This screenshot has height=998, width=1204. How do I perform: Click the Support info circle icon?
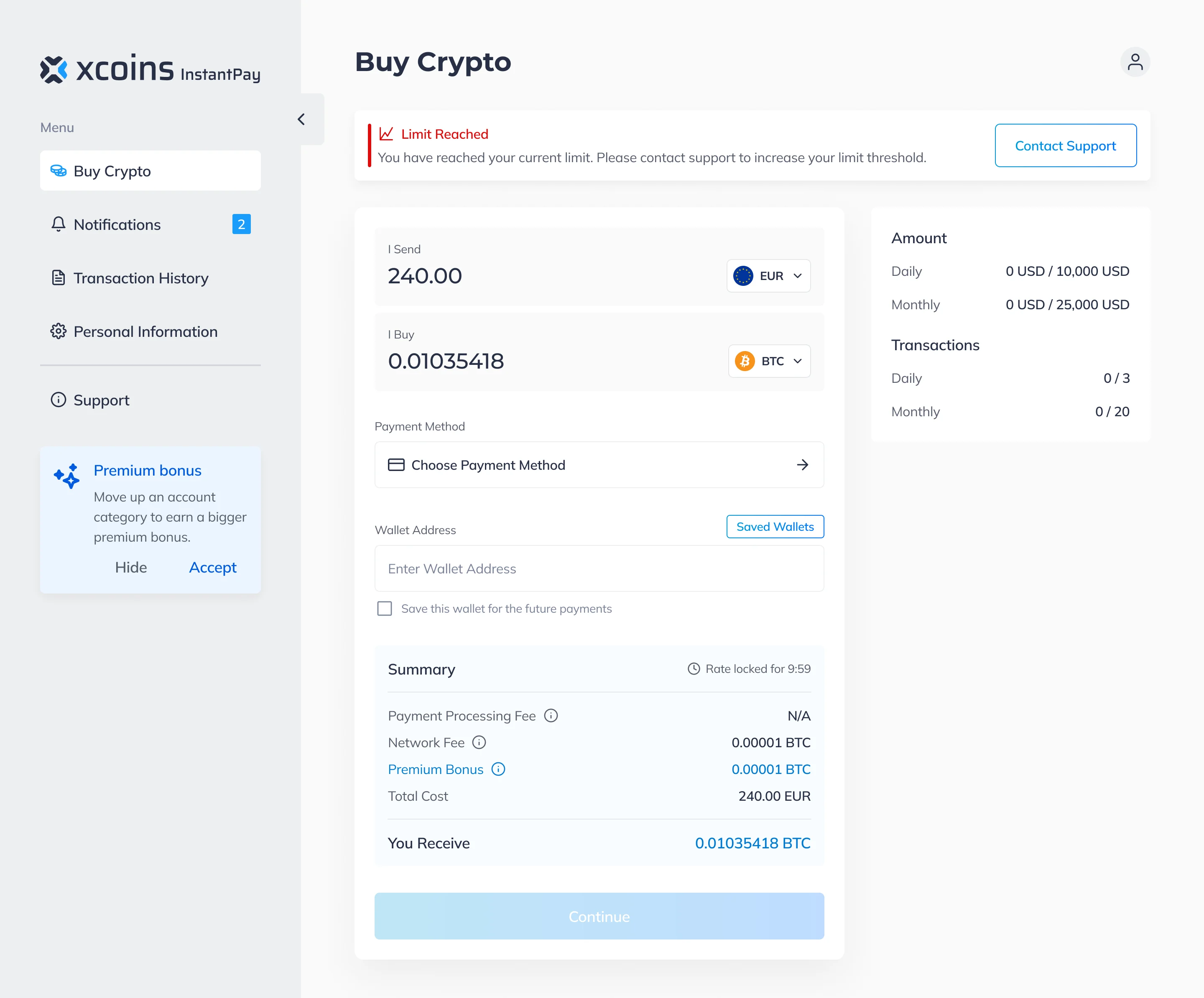coord(59,400)
